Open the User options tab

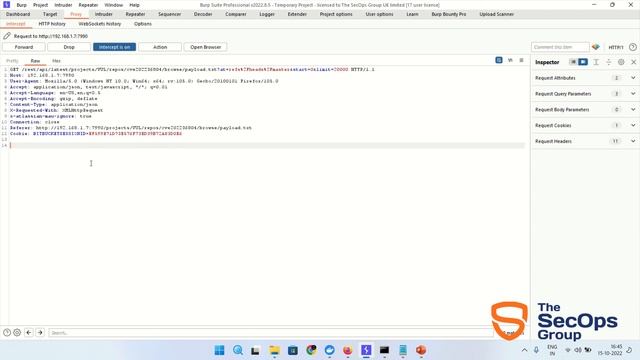click(x=379, y=14)
